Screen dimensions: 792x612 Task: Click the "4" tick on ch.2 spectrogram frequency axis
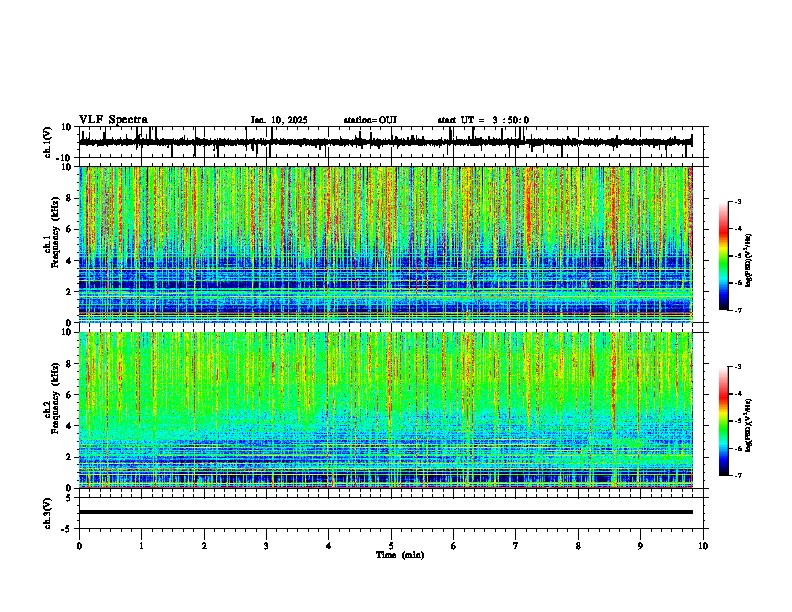click(x=69, y=427)
